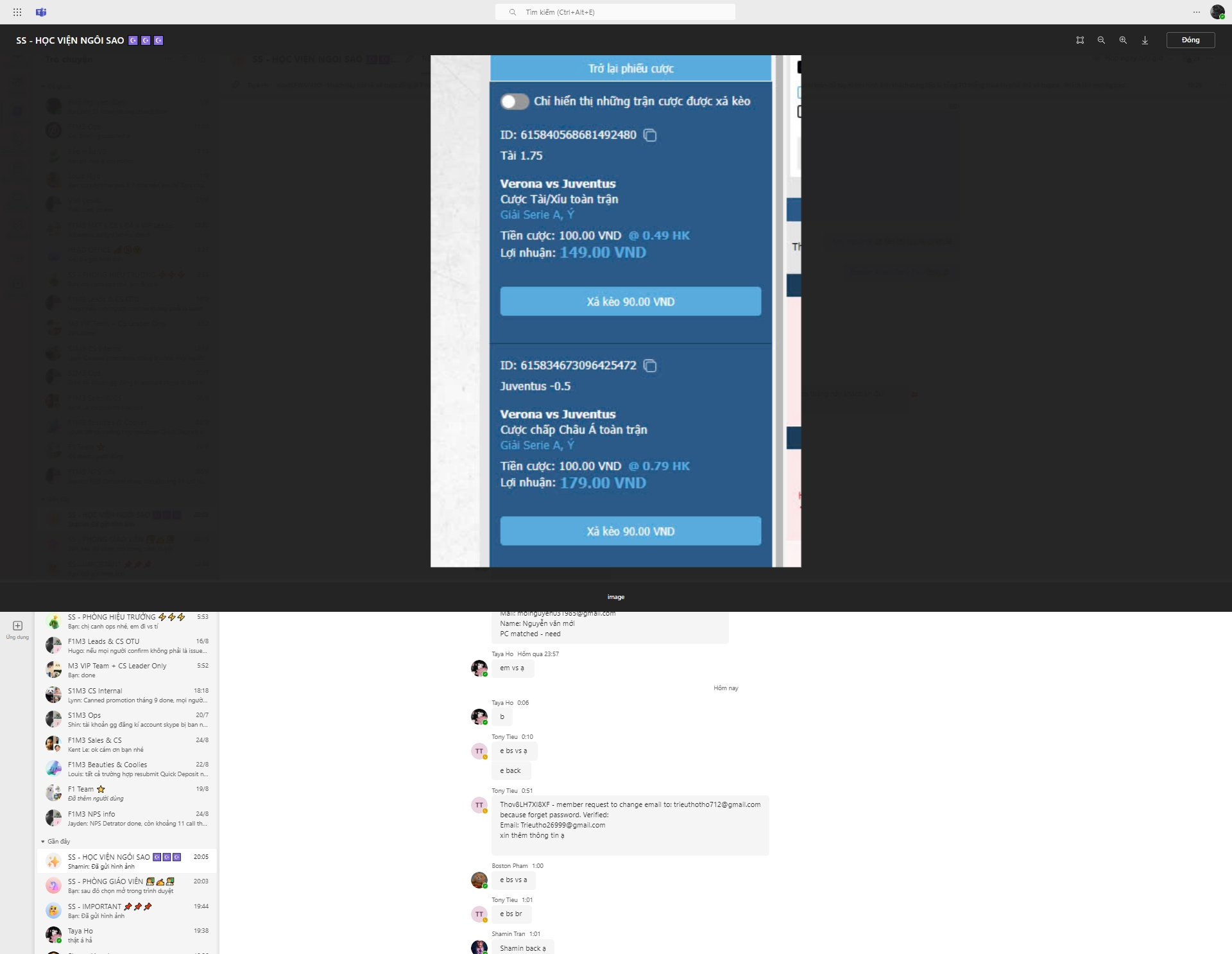Screen dimensions: 1232x954
Task: Open the SS - PHÒNG GIÁO VIÊN chat
Action: [x=127, y=886]
